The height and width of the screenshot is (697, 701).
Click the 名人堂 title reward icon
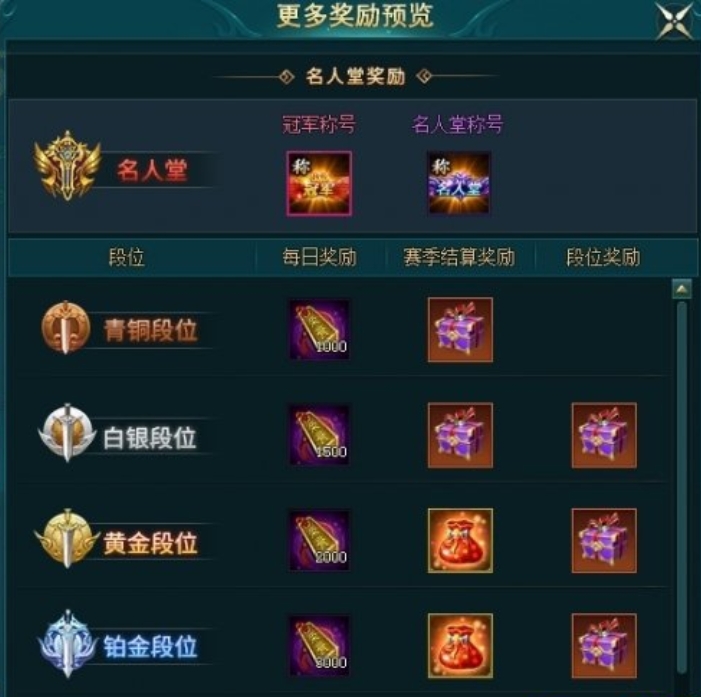(x=459, y=183)
